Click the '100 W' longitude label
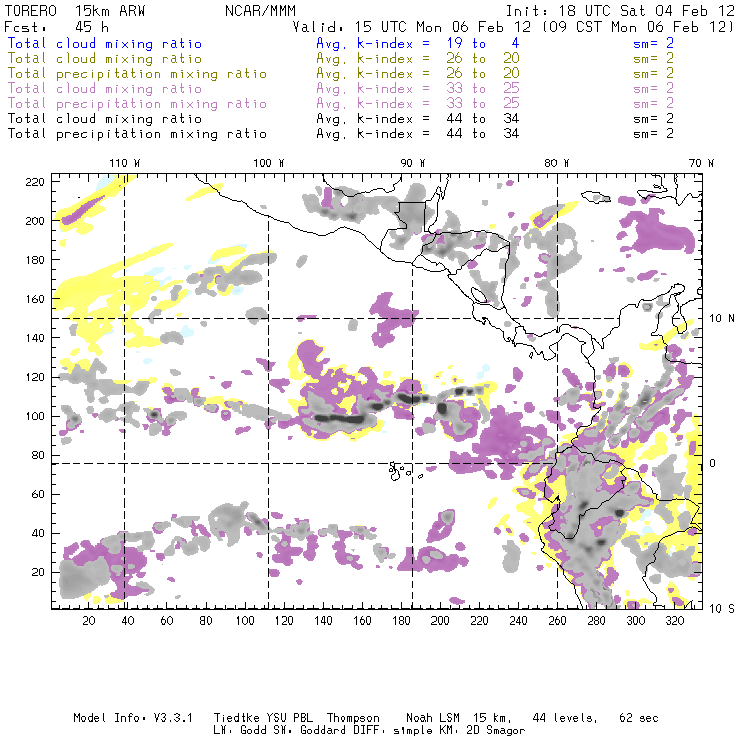Image resolution: width=740 pixels, height=740 pixels. (269, 163)
